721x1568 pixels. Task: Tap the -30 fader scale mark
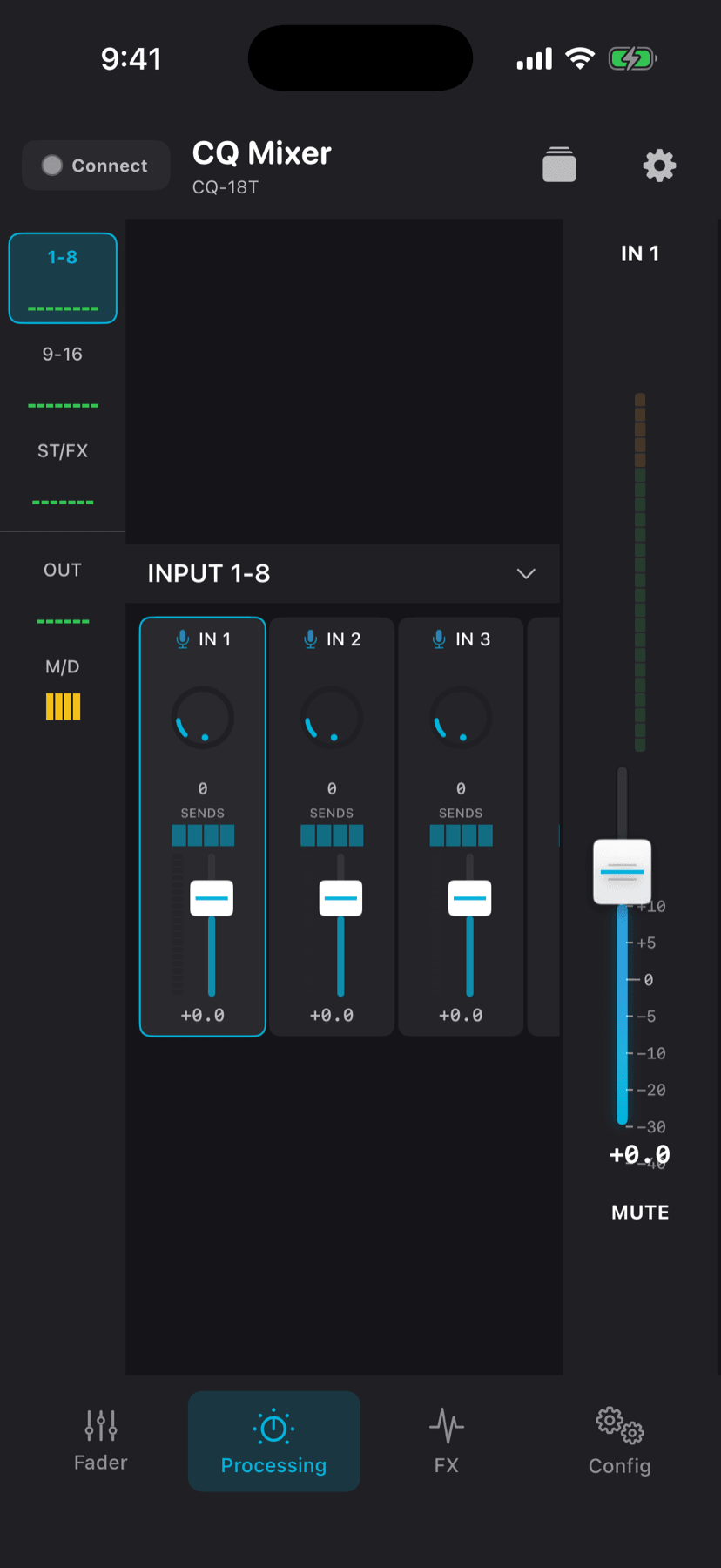click(650, 1127)
